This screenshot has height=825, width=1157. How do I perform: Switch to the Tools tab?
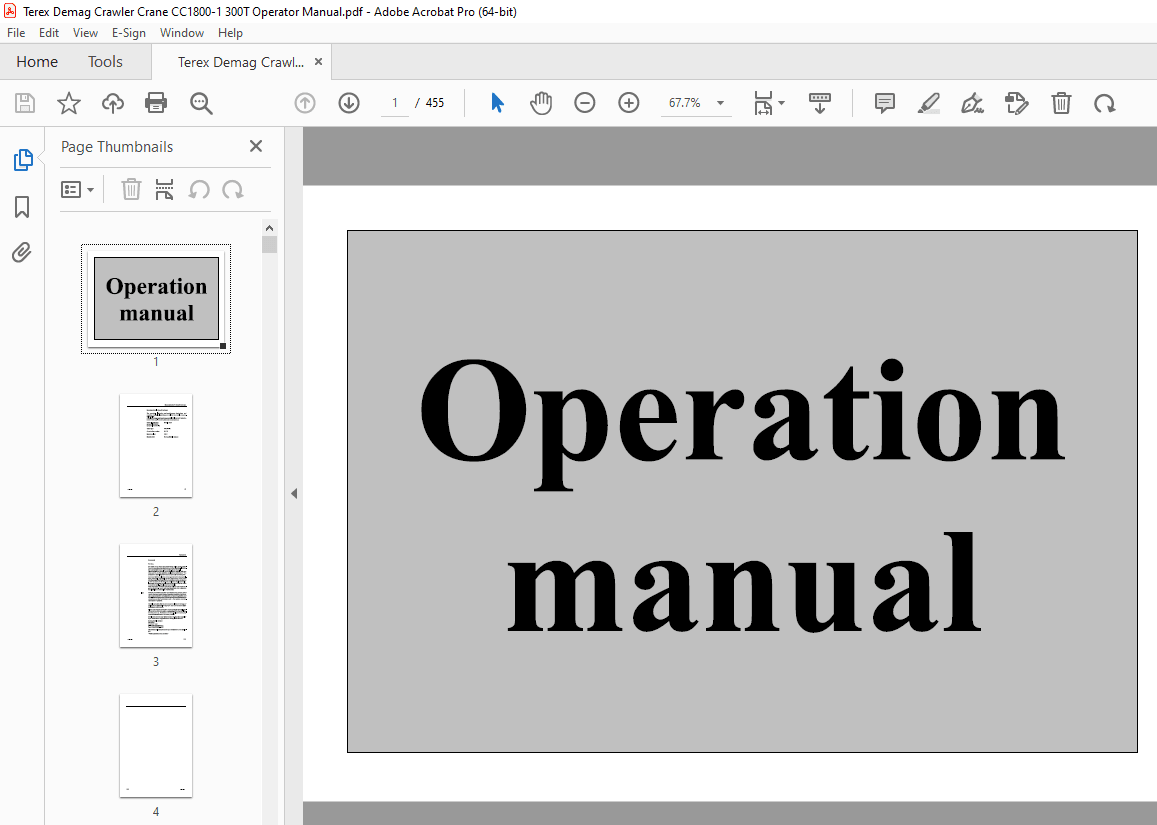click(105, 61)
